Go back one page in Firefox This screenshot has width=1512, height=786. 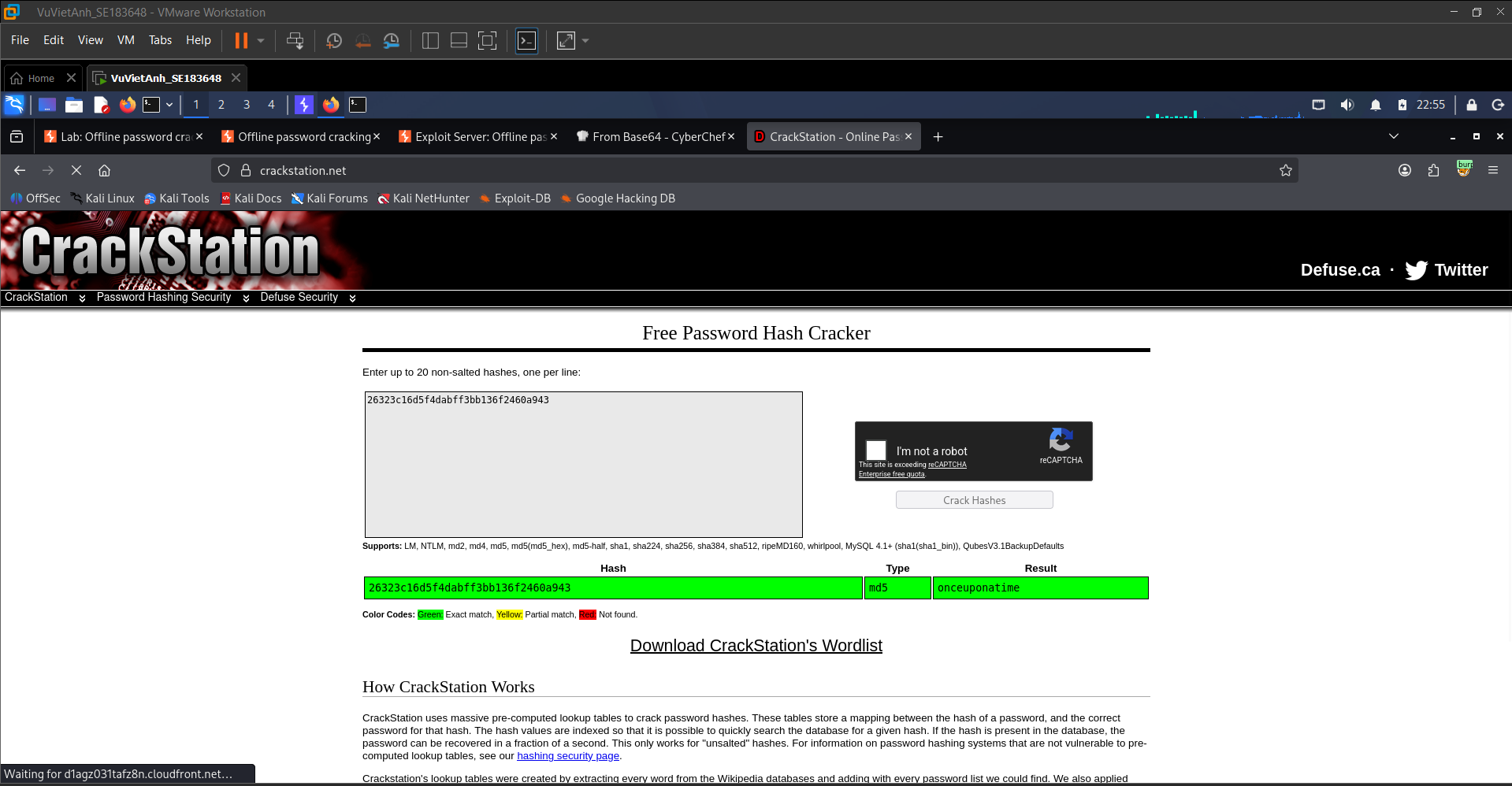(20, 170)
